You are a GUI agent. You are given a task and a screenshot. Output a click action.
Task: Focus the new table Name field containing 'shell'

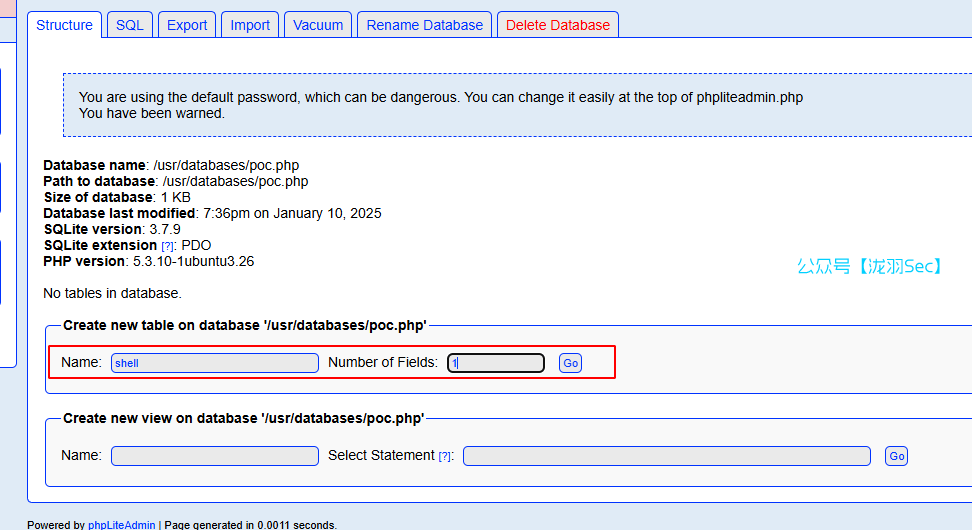tap(214, 363)
